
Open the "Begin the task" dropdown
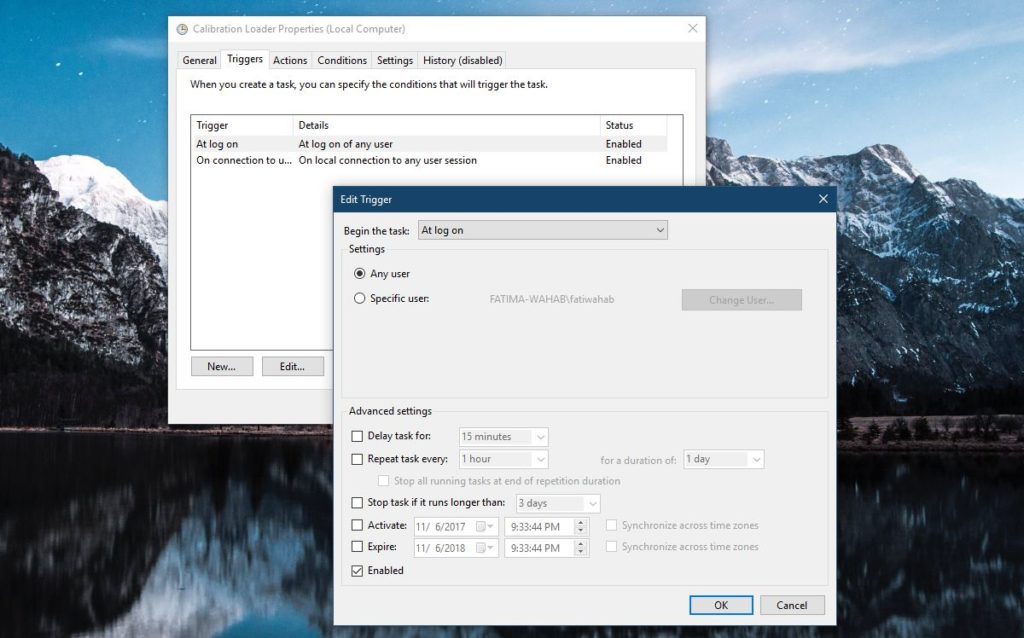(x=659, y=229)
